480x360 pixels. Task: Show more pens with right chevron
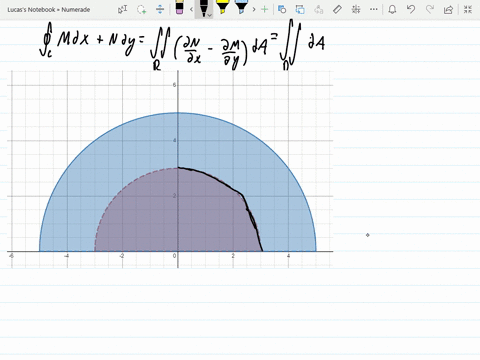[254, 9]
